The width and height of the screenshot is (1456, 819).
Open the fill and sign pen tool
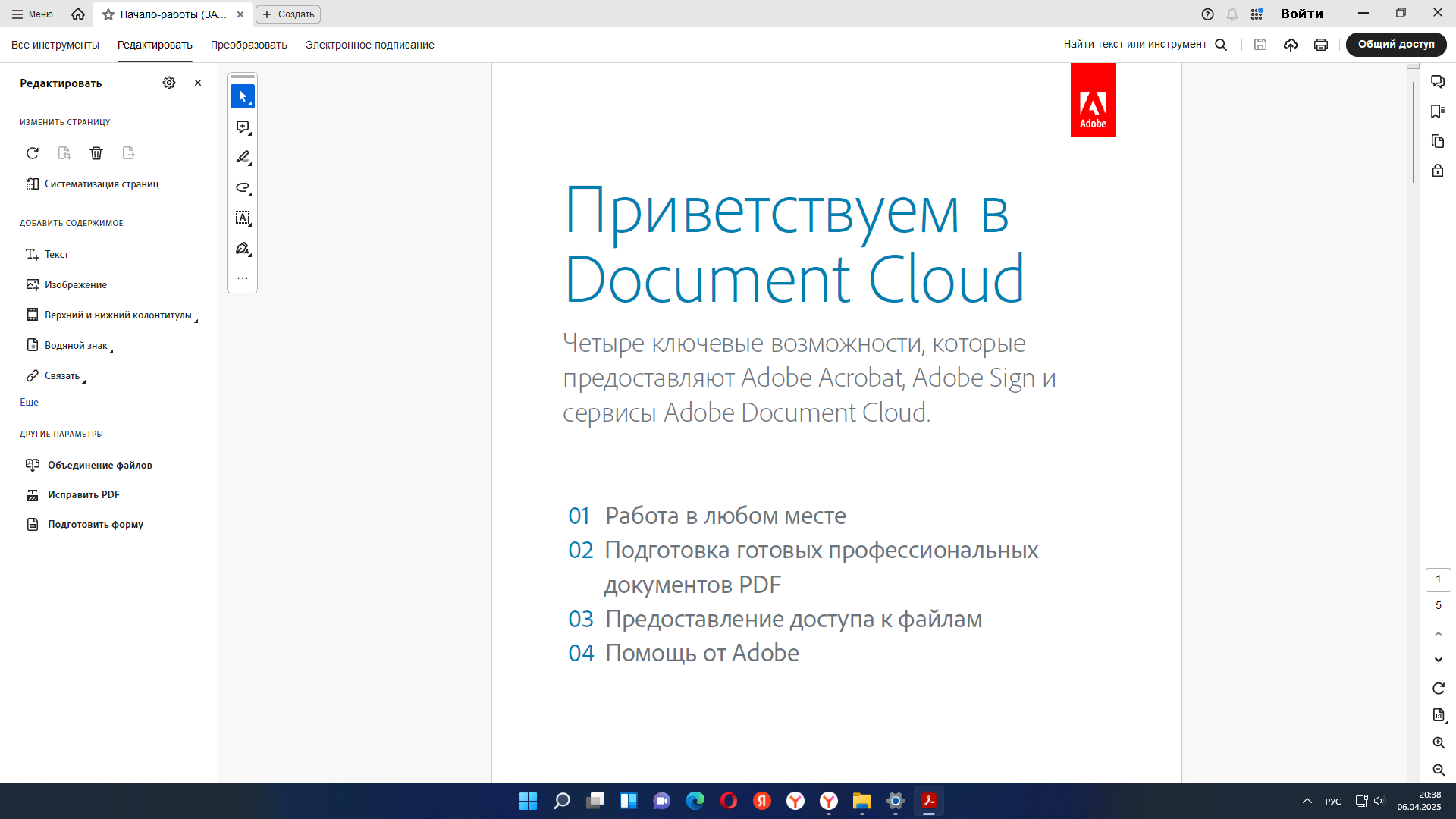243,249
